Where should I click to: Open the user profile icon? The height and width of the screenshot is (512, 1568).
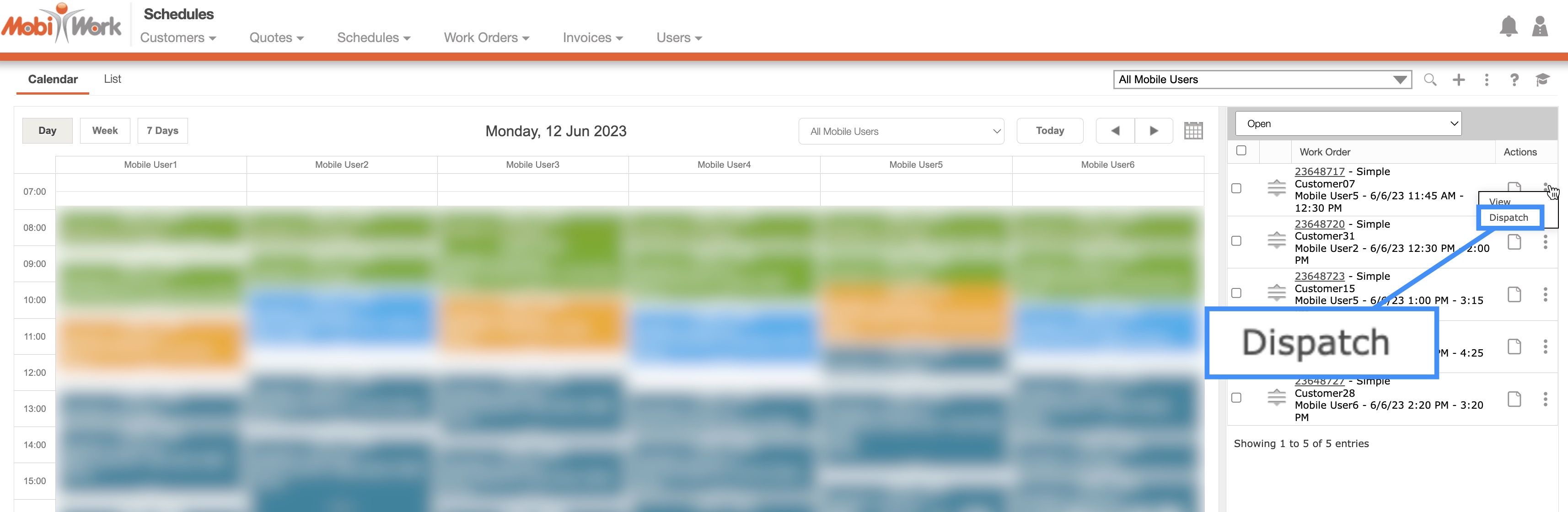click(x=1539, y=27)
